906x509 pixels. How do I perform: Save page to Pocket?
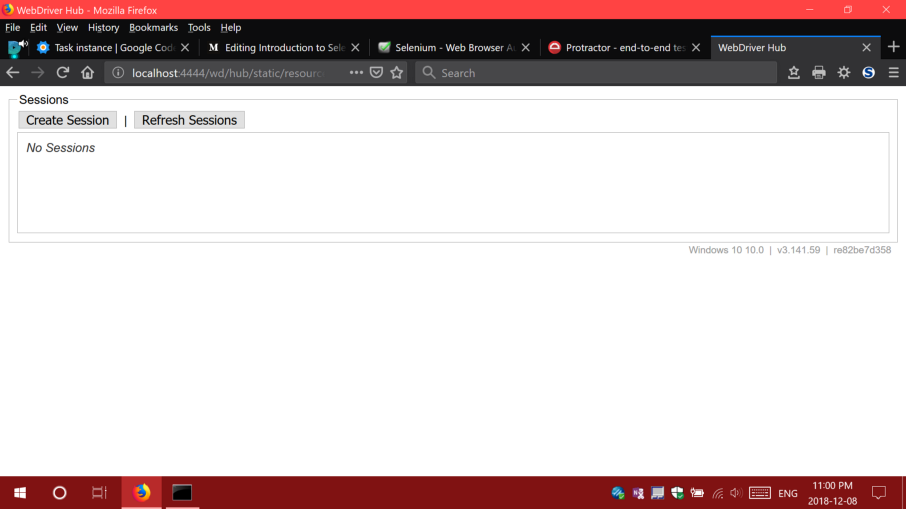(x=376, y=73)
